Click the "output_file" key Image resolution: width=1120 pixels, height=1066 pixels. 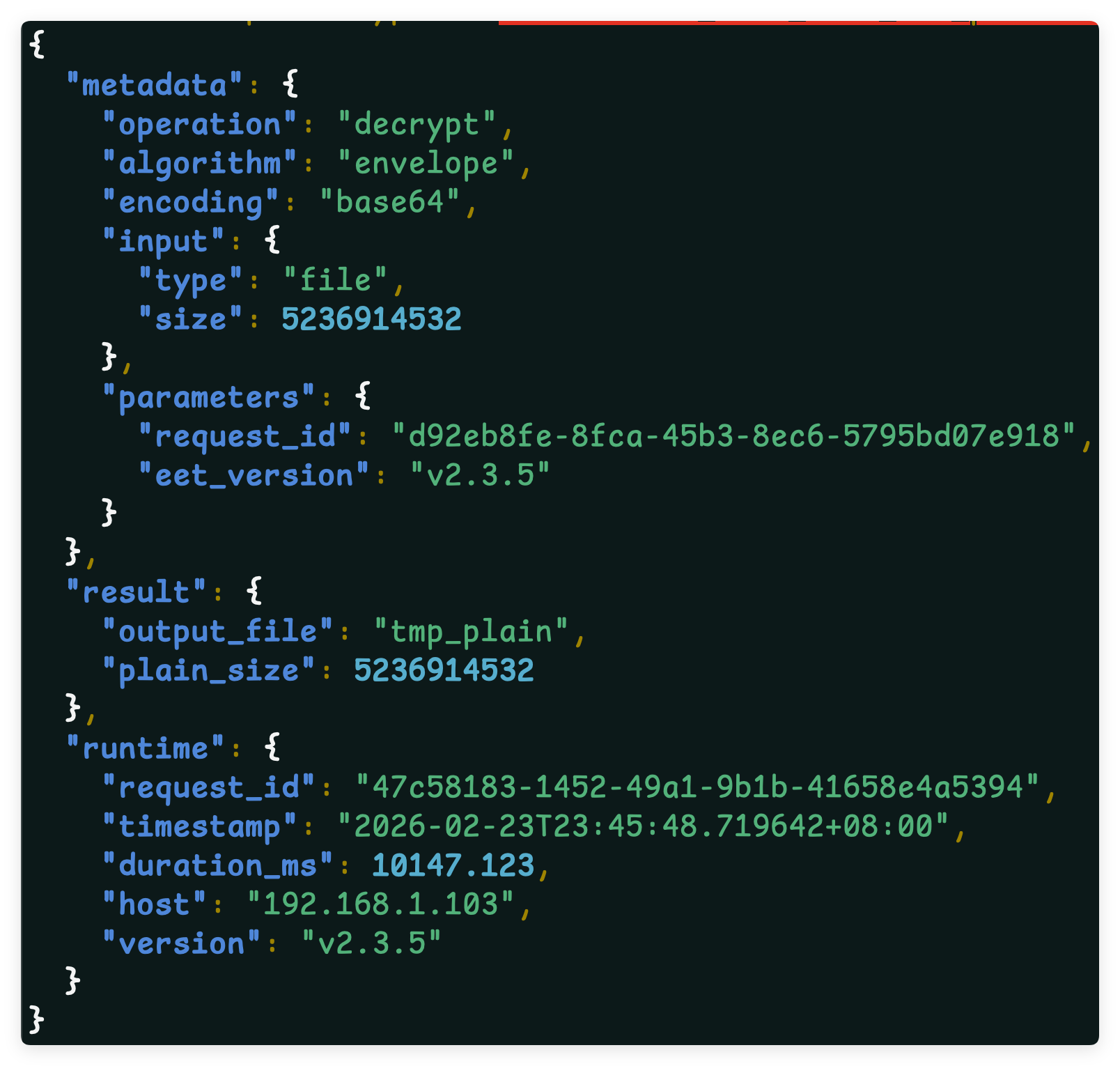(217, 632)
